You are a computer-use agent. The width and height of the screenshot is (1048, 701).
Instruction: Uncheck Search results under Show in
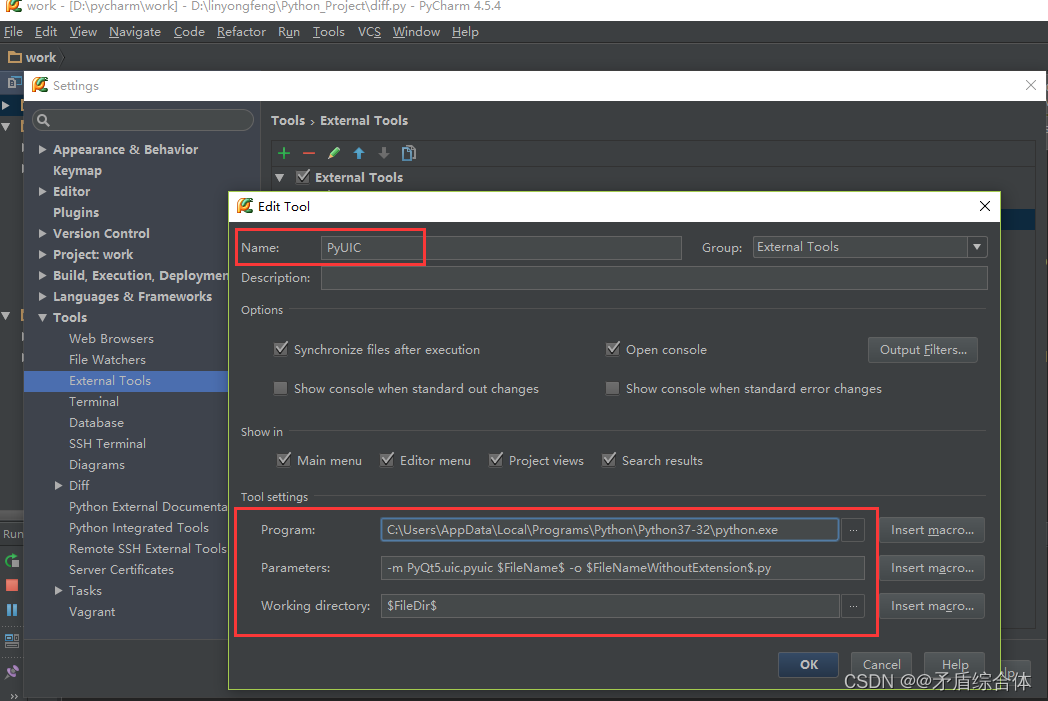coord(608,460)
